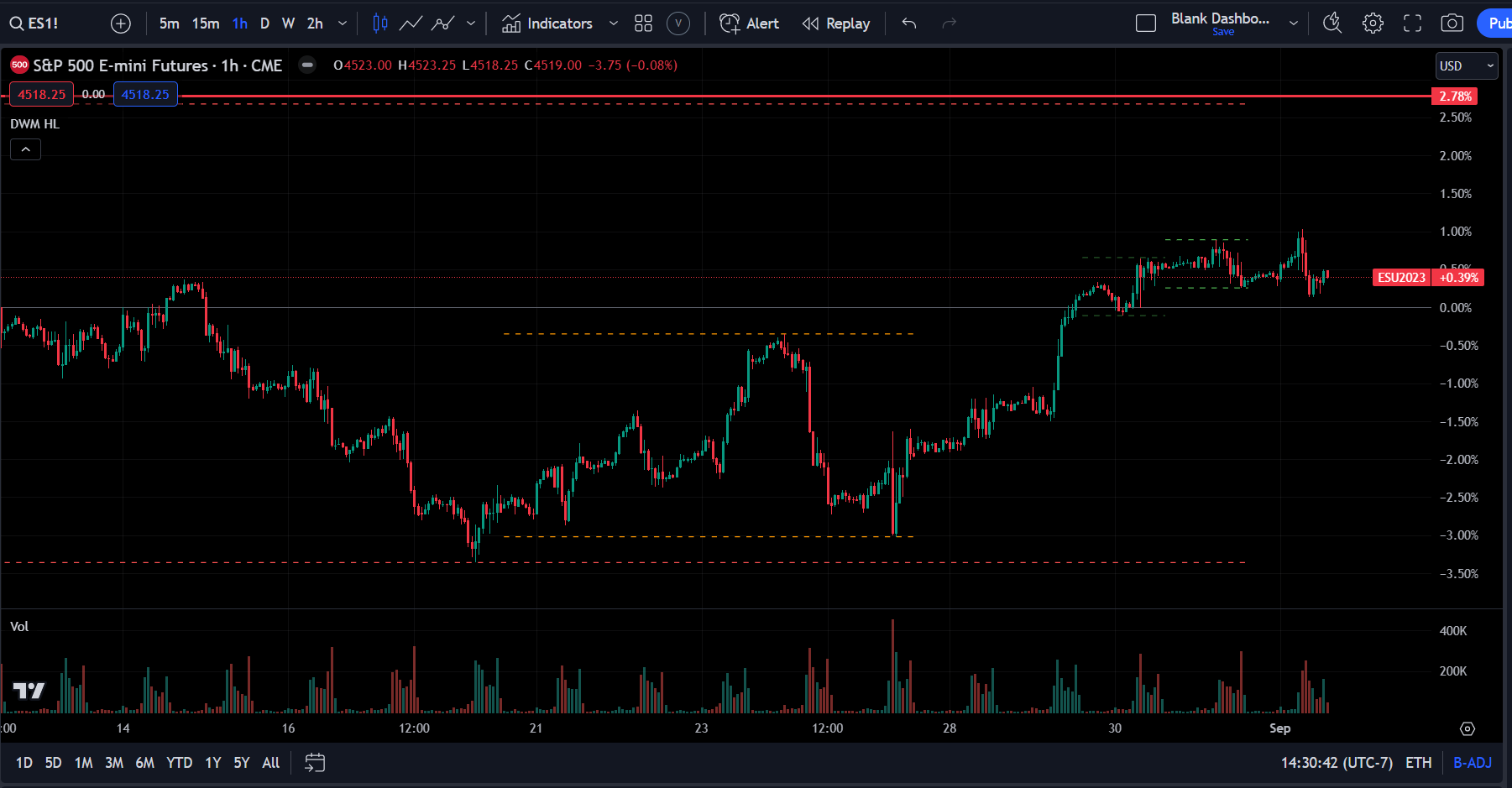Viewport: 1512px width, 788px height.
Task: Open the layout grid selector
Action: pyautogui.click(x=643, y=23)
